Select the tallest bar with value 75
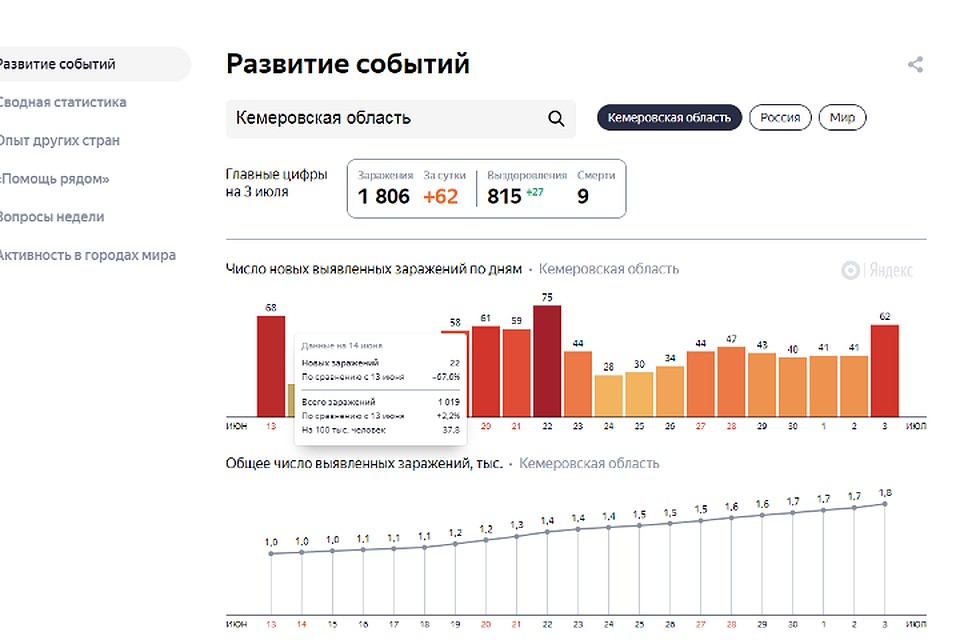Screen dimensions: 960x640 click(x=547, y=361)
